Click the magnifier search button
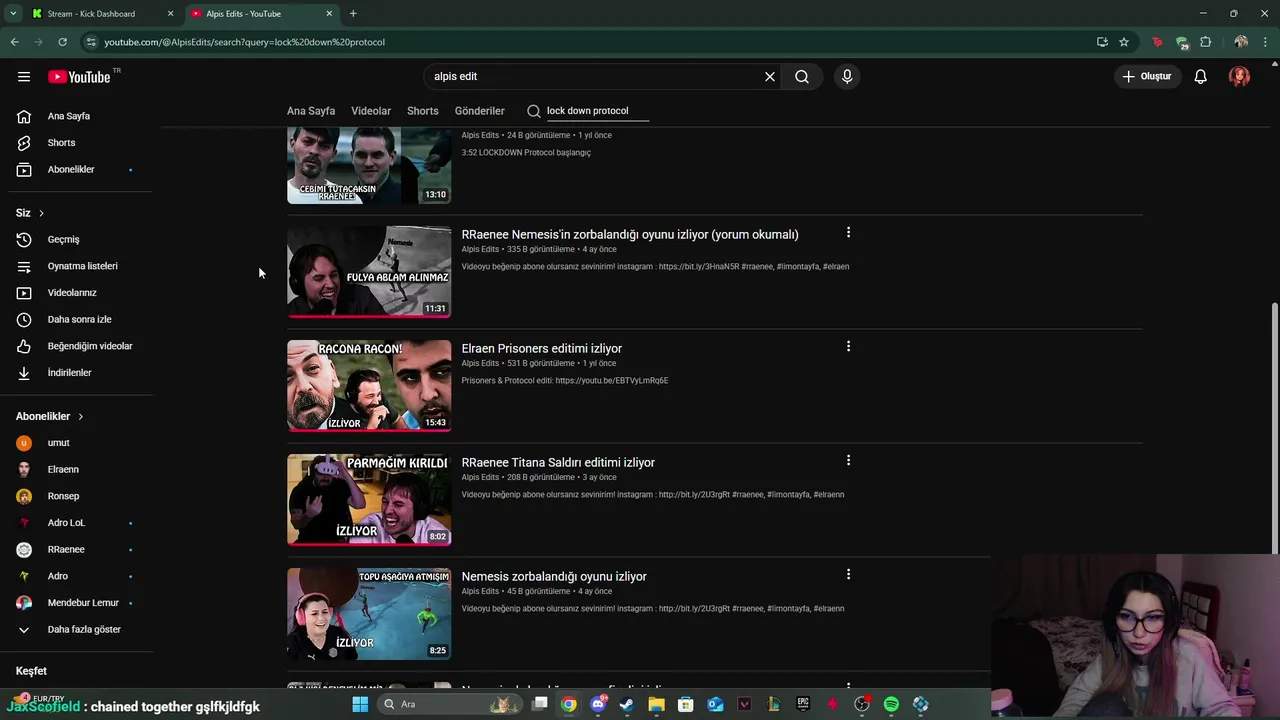The width and height of the screenshot is (1280, 720). point(802,76)
